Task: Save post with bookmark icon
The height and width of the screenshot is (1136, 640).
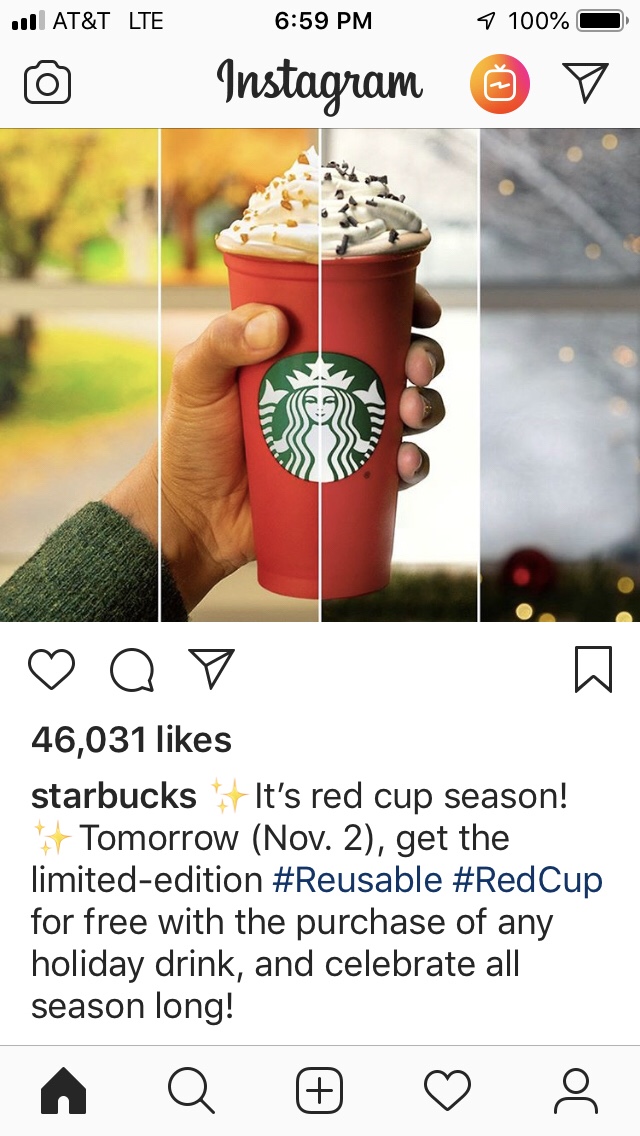Action: [x=594, y=669]
